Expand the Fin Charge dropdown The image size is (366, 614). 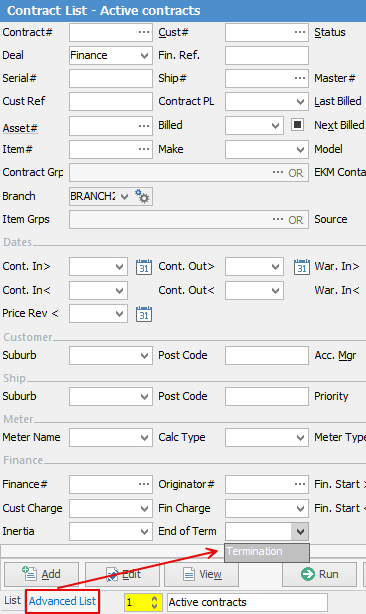pos(300,508)
